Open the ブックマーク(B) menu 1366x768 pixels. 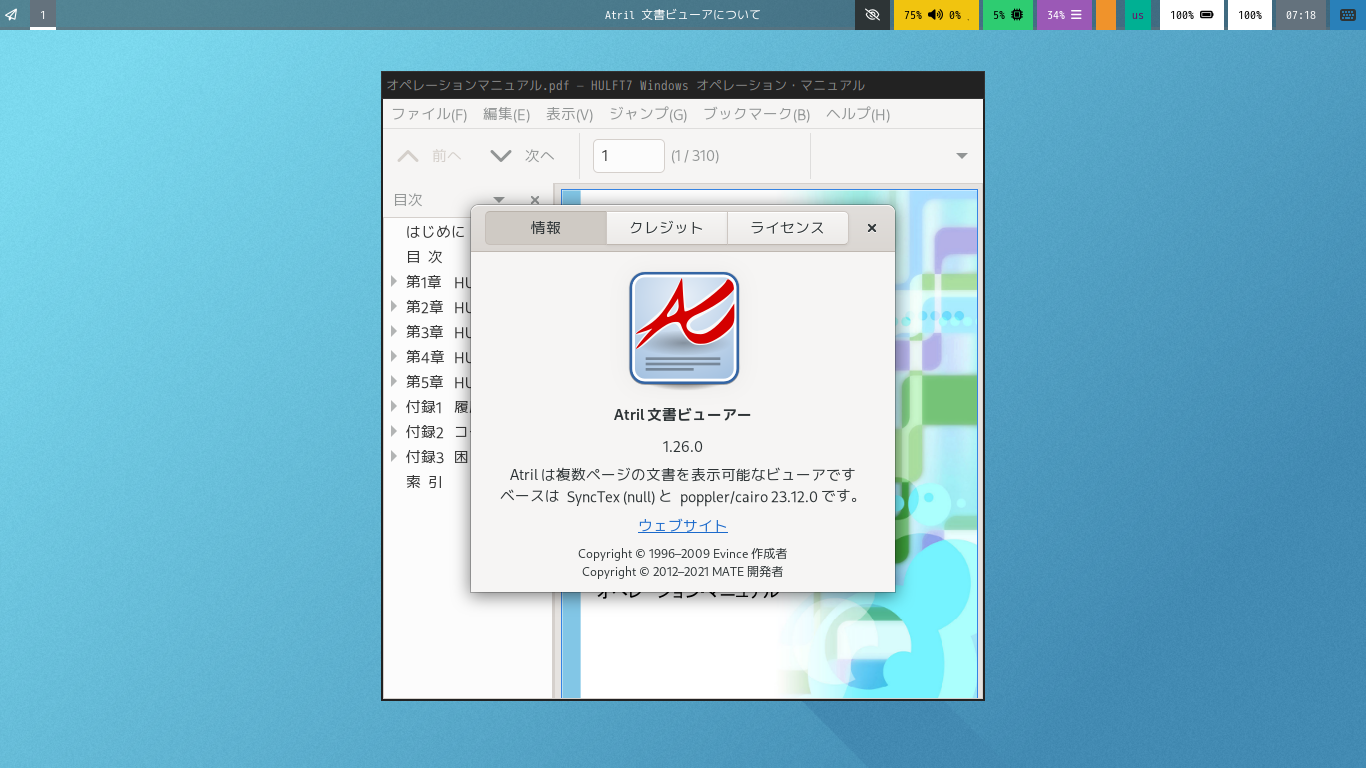point(756,114)
